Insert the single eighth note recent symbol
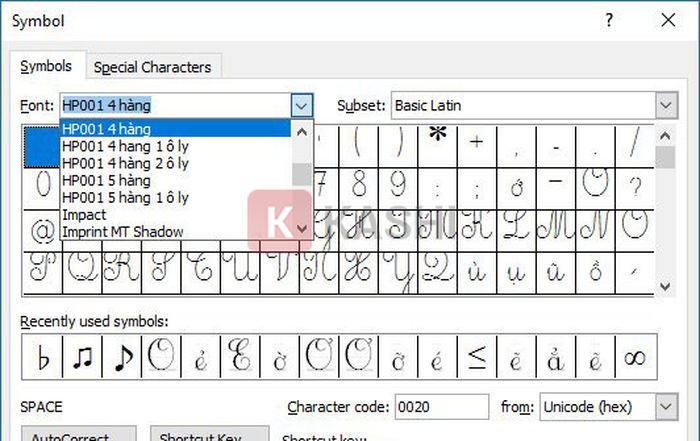This screenshot has width=700, height=441. pyautogui.click(x=121, y=357)
